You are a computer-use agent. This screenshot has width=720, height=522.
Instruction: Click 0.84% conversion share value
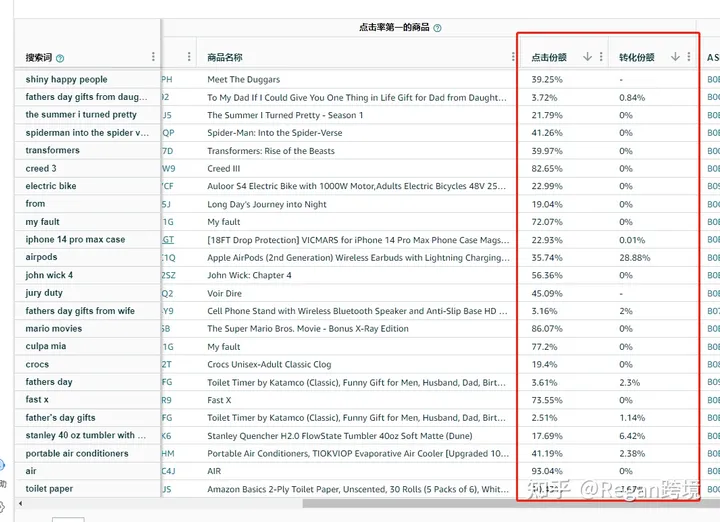pos(632,97)
